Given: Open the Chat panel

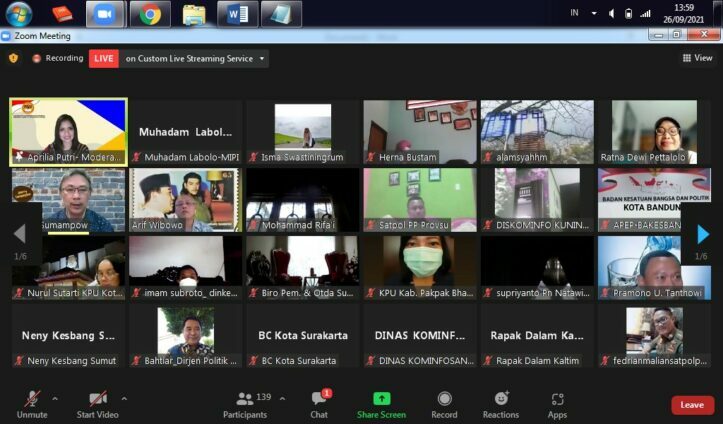Looking at the screenshot, I should [x=319, y=405].
